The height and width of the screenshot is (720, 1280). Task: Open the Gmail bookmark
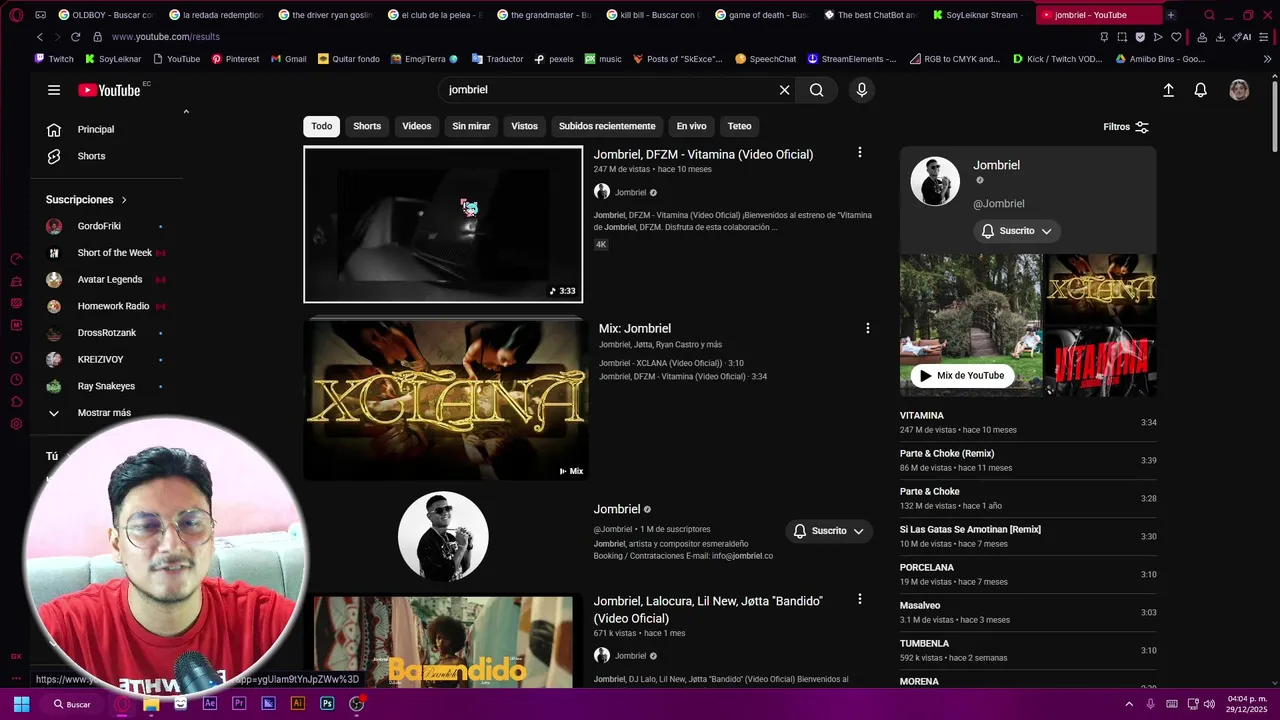288,59
